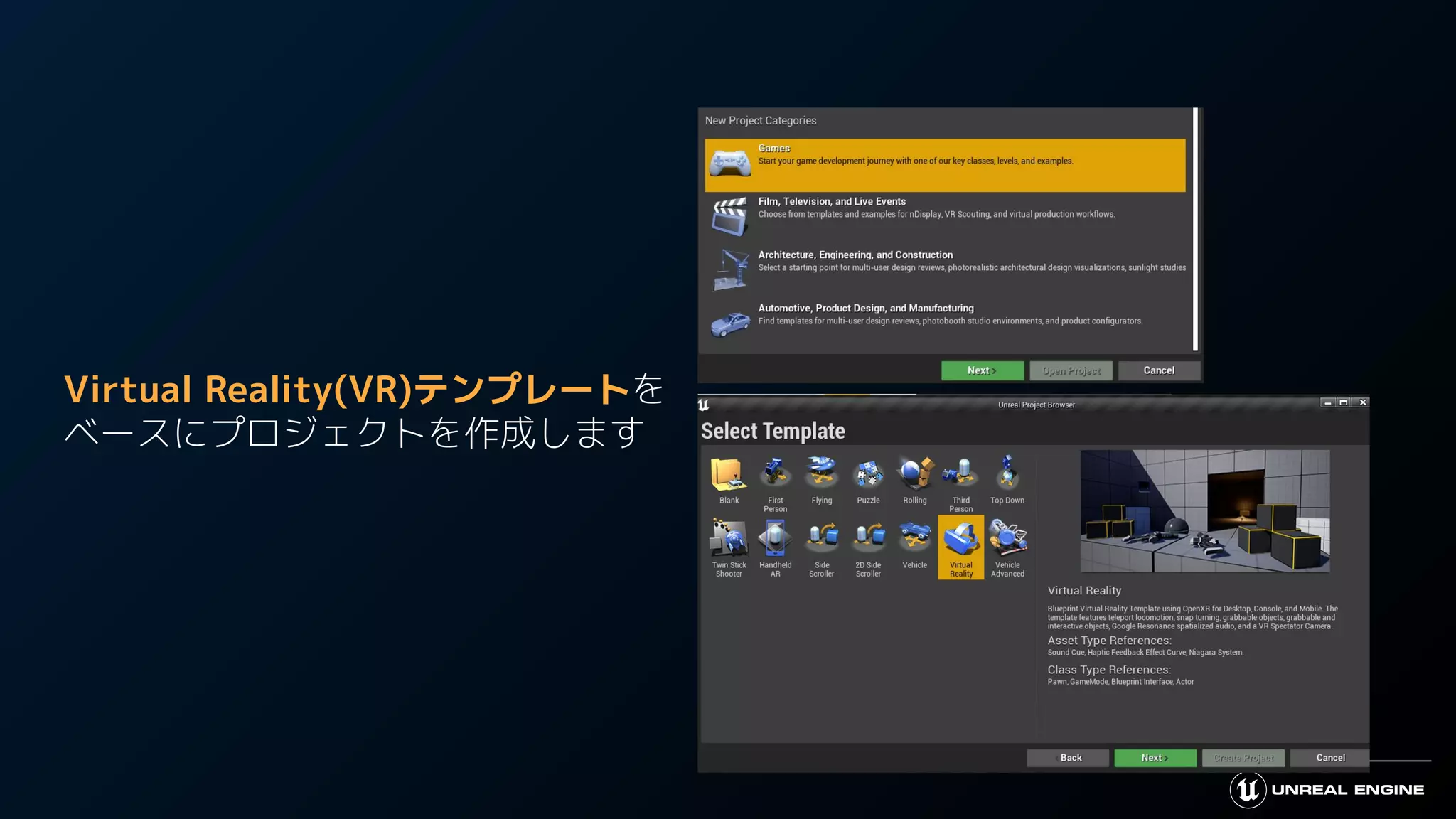Maximize the Unreal Project Browser window
This screenshot has width=1456, height=819.
[x=1344, y=402]
